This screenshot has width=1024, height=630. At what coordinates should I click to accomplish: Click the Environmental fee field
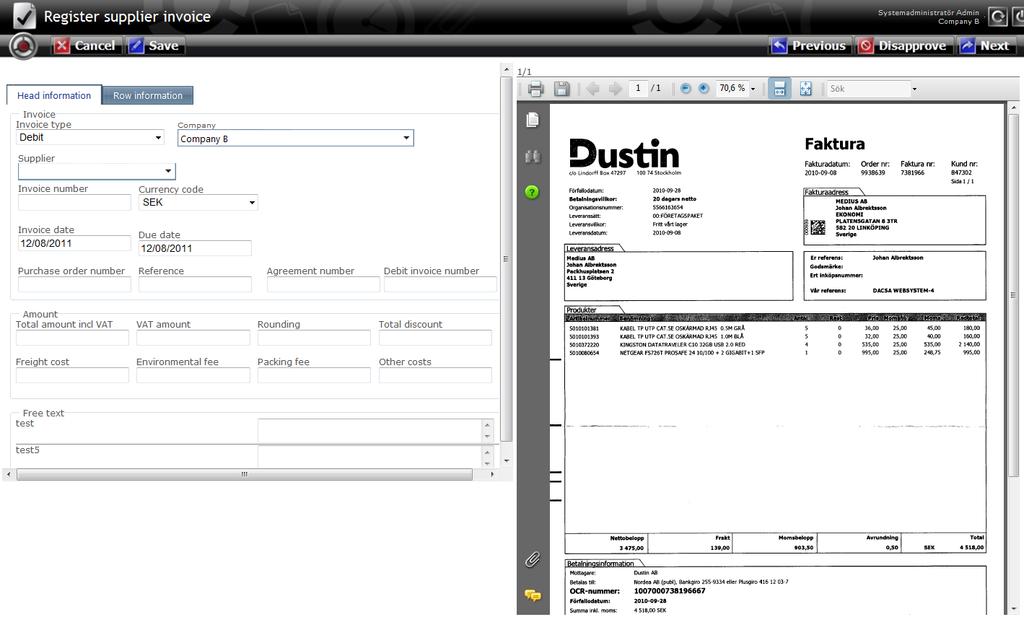193,375
